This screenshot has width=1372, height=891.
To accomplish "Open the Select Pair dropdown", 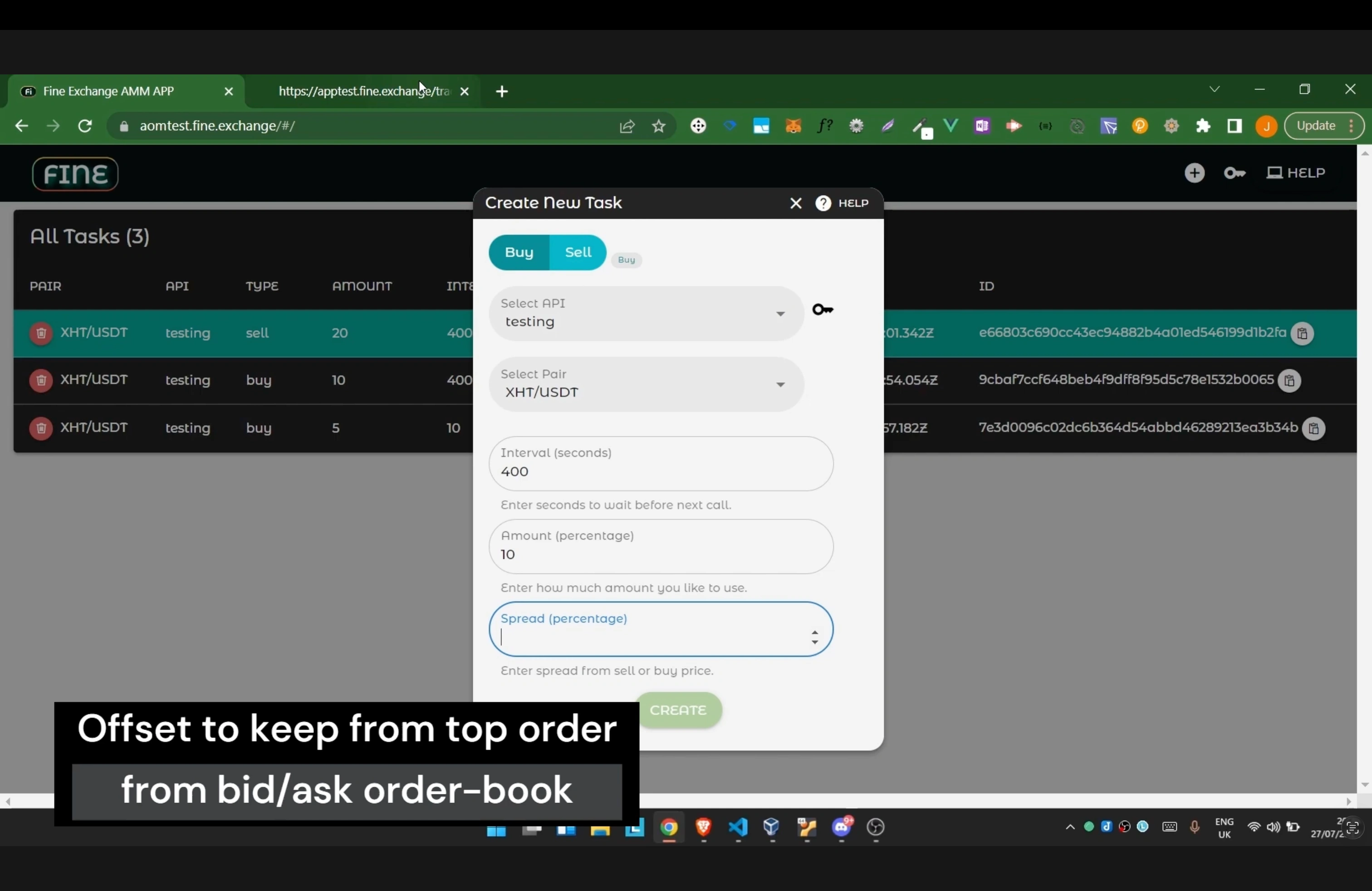I will 646,385.
